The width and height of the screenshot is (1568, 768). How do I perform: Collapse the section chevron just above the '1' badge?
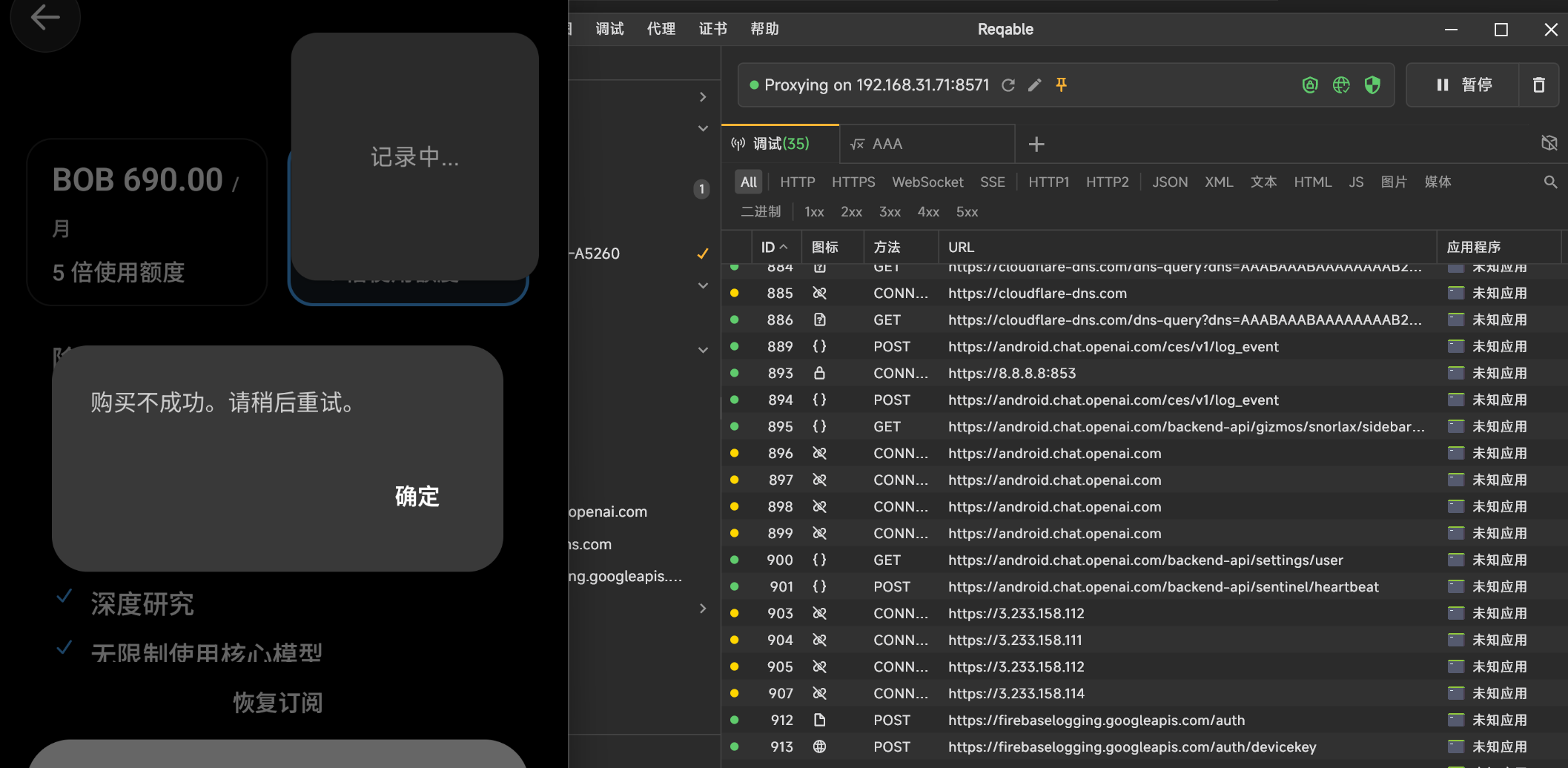(703, 128)
